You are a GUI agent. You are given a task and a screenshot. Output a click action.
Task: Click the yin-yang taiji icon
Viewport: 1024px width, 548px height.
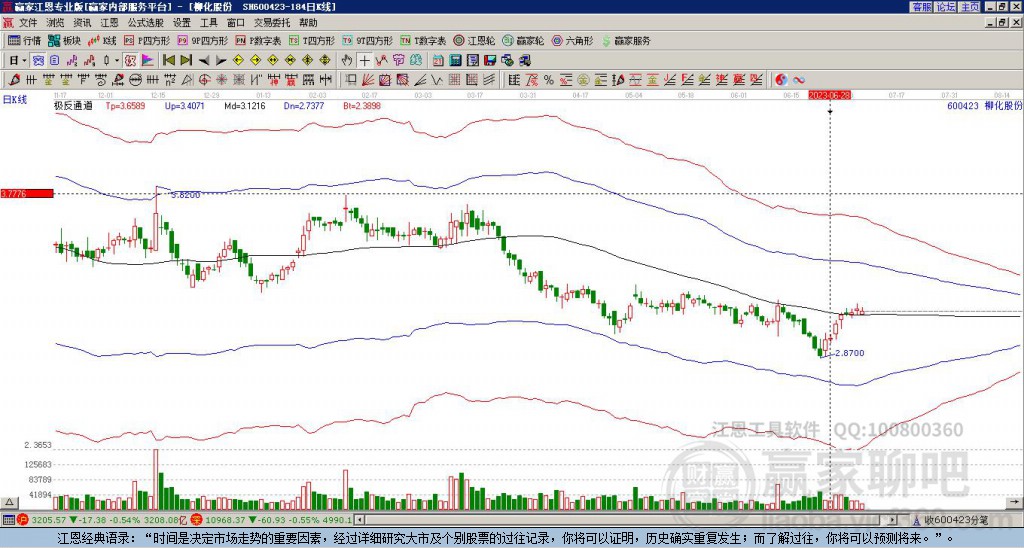(x=781, y=80)
